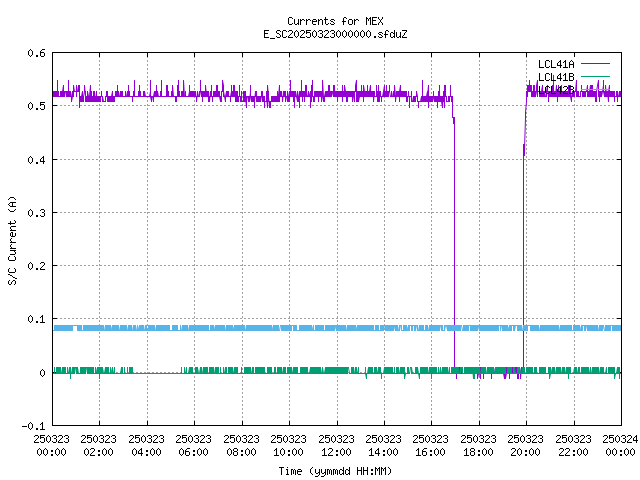Click the x-axis tick '250323 20:00'
Viewport: 640px width, 480px height.
click(x=525, y=446)
